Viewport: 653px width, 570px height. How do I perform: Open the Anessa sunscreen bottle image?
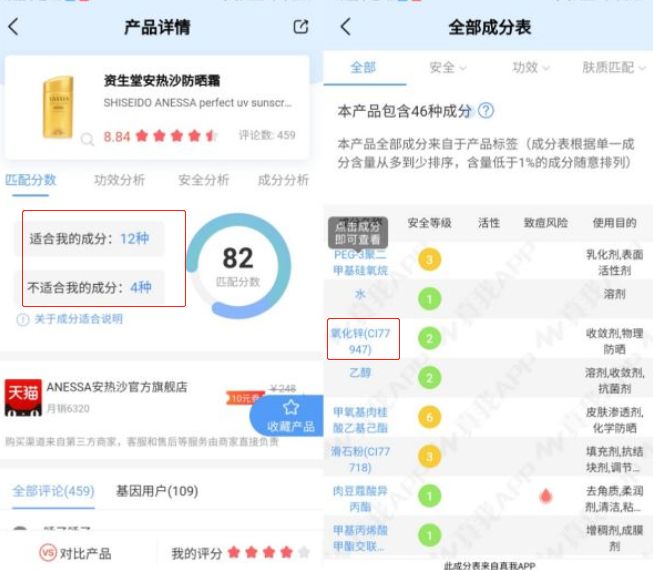(x=58, y=107)
